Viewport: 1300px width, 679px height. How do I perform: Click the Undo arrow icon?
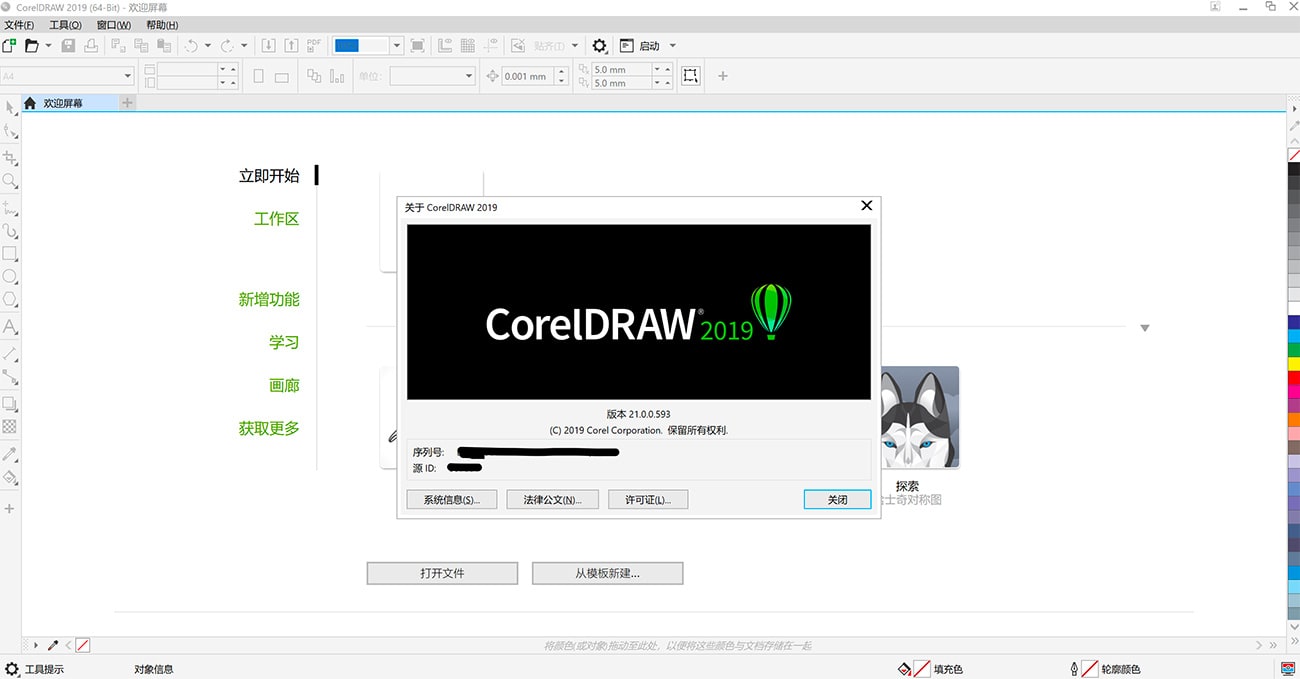click(191, 45)
